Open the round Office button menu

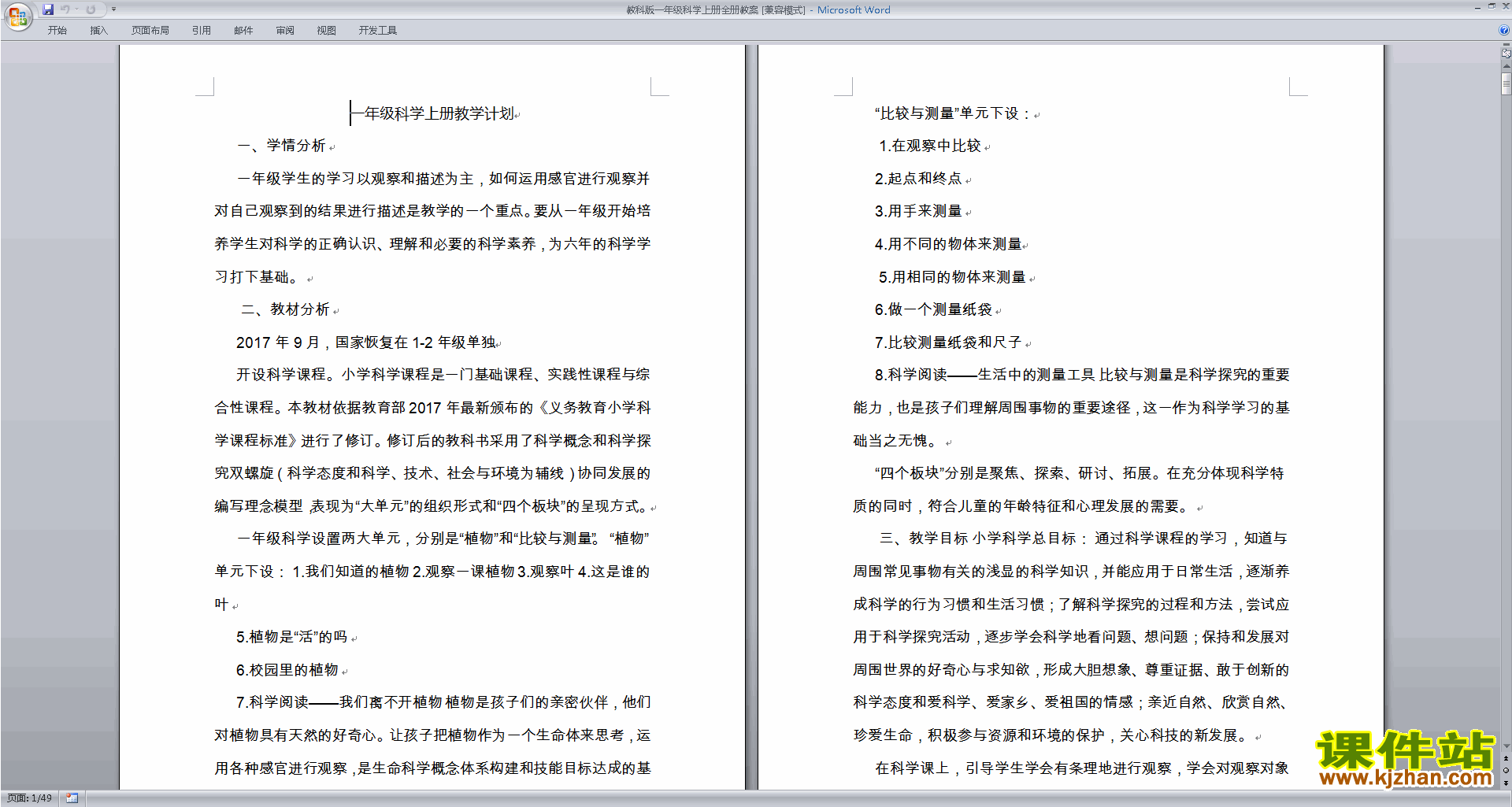17,17
